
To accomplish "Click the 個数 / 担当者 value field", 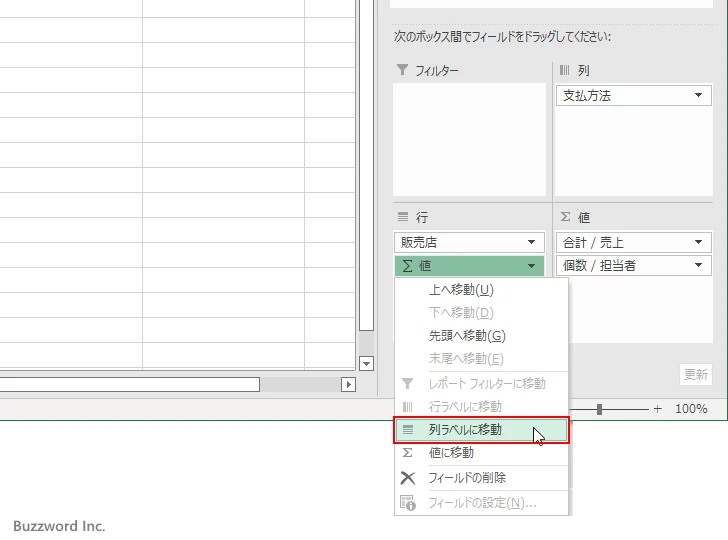I will tap(634, 266).
